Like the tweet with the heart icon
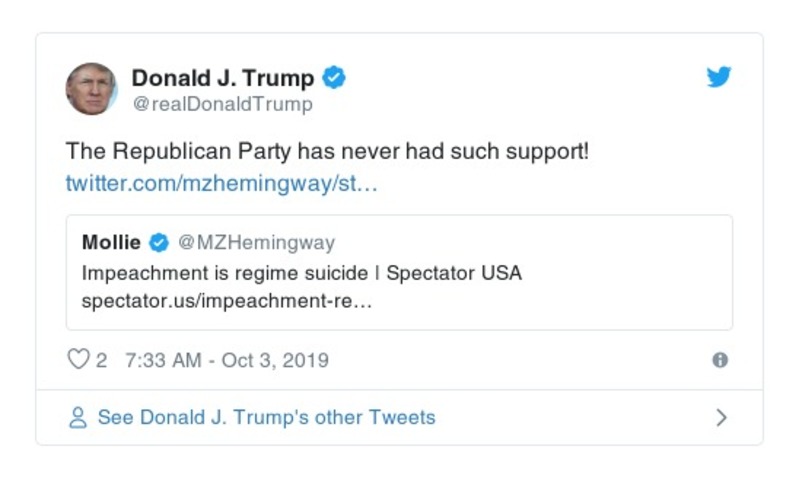The height and width of the screenshot is (478, 799). [x=78, y=360]
